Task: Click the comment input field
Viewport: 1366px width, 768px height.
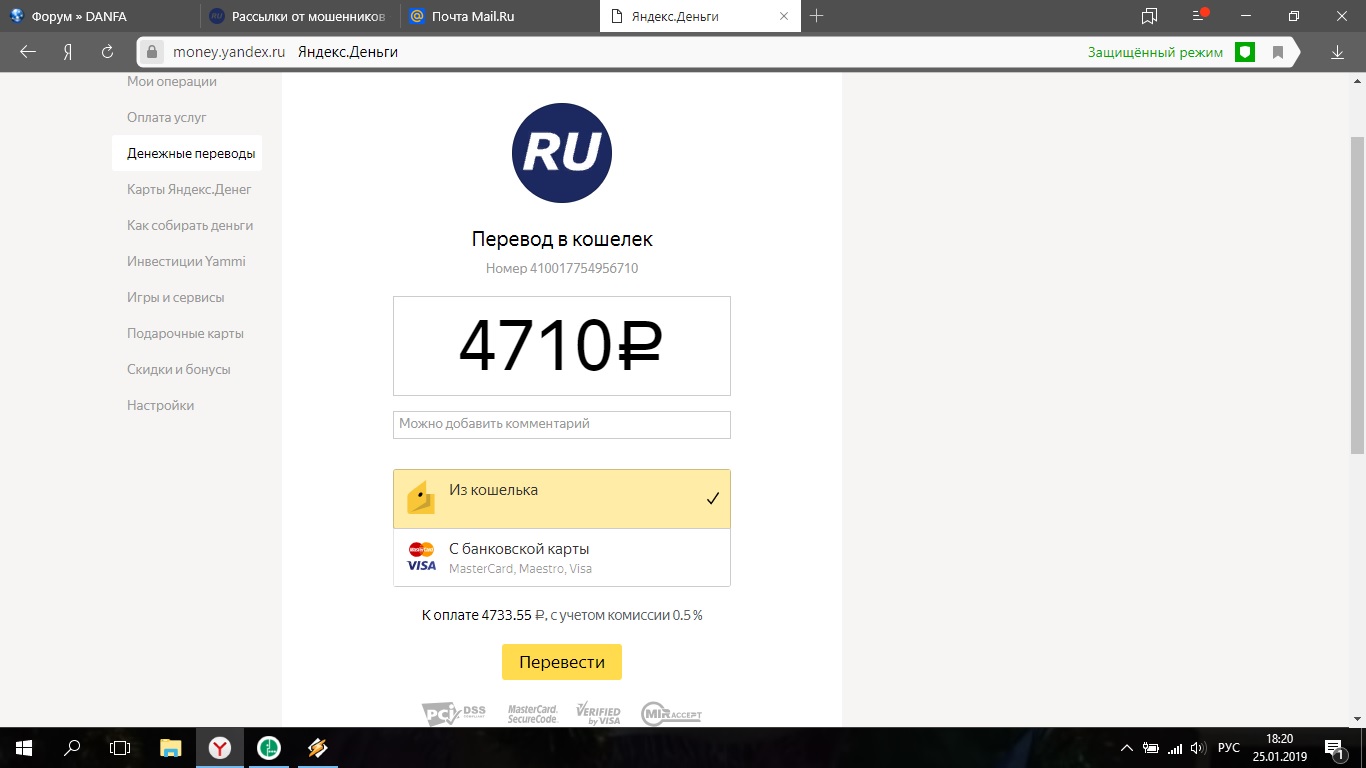Action: [x=561, y=424]
